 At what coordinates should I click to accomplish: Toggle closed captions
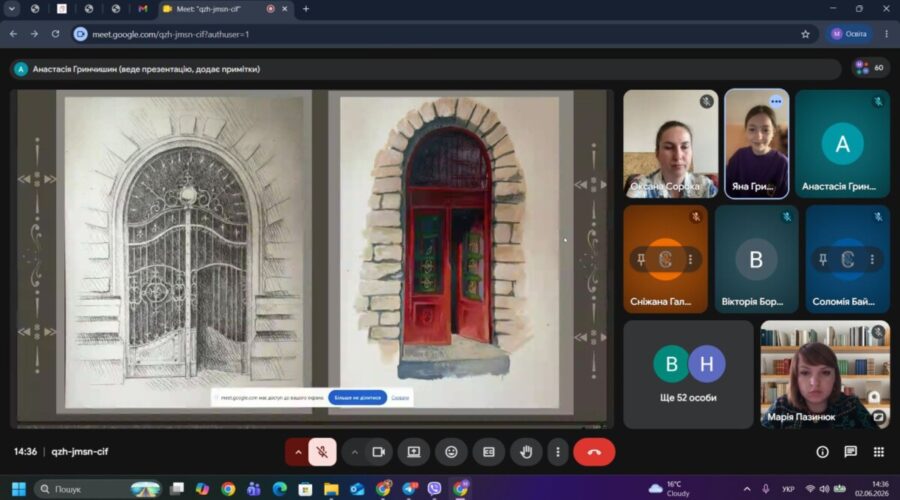coord(488,452)
